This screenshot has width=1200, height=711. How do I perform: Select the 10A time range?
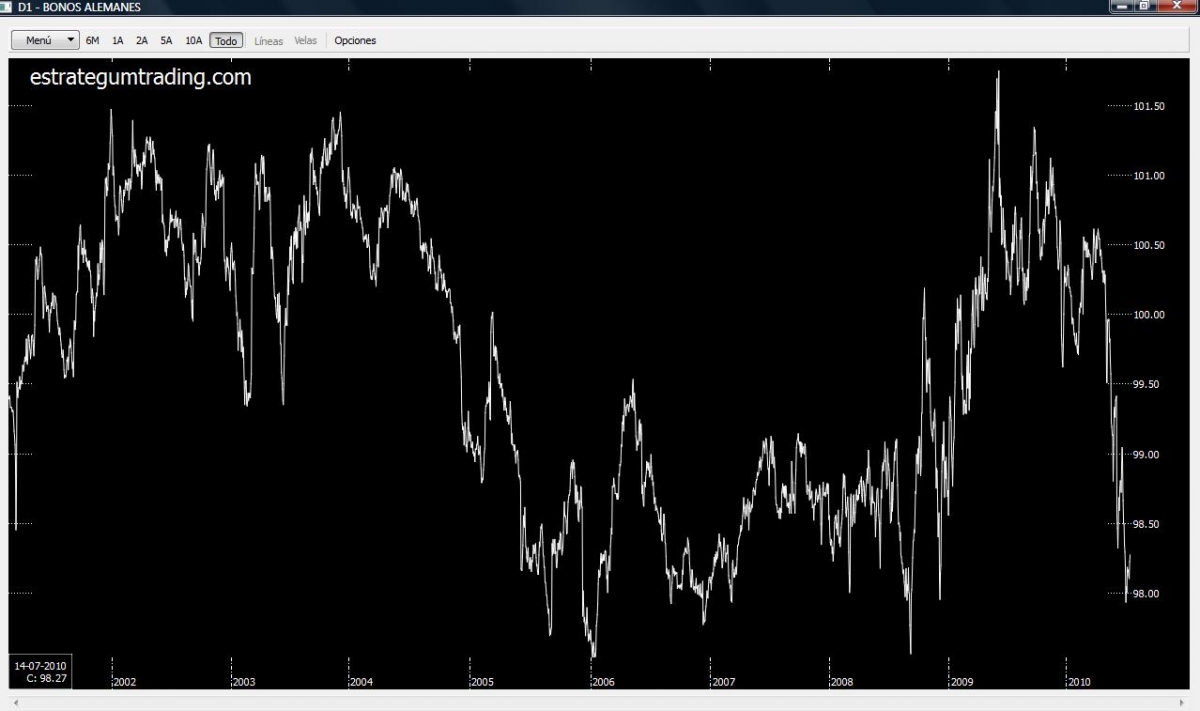(194, 41)
